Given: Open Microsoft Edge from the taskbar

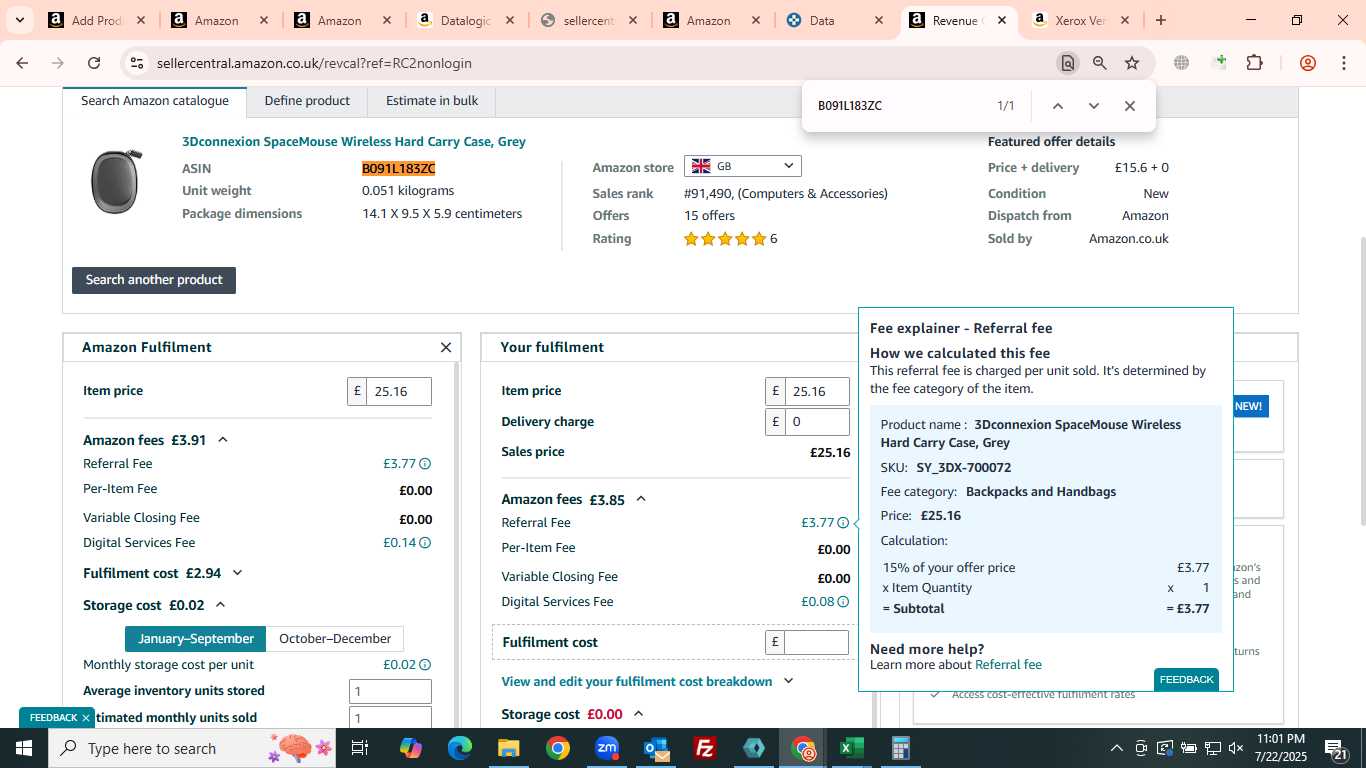Looking at the screenshot, I should pos(459,748).
